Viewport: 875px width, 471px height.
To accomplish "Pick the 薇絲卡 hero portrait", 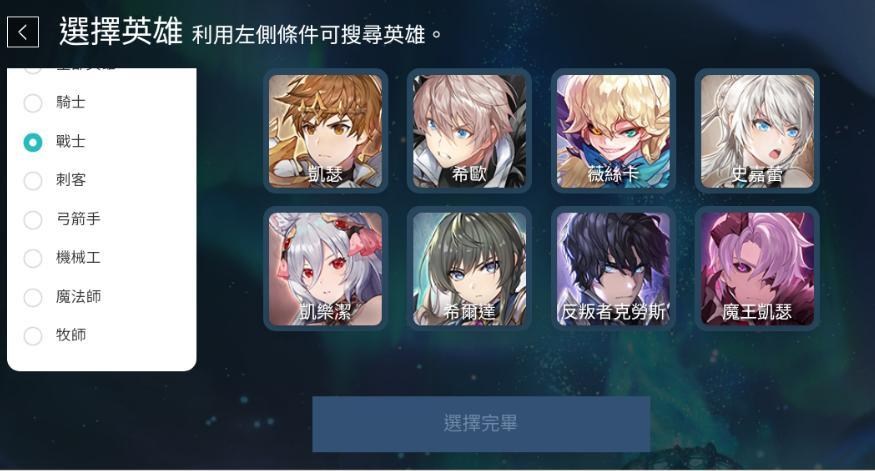I will (x=613, y=131).
